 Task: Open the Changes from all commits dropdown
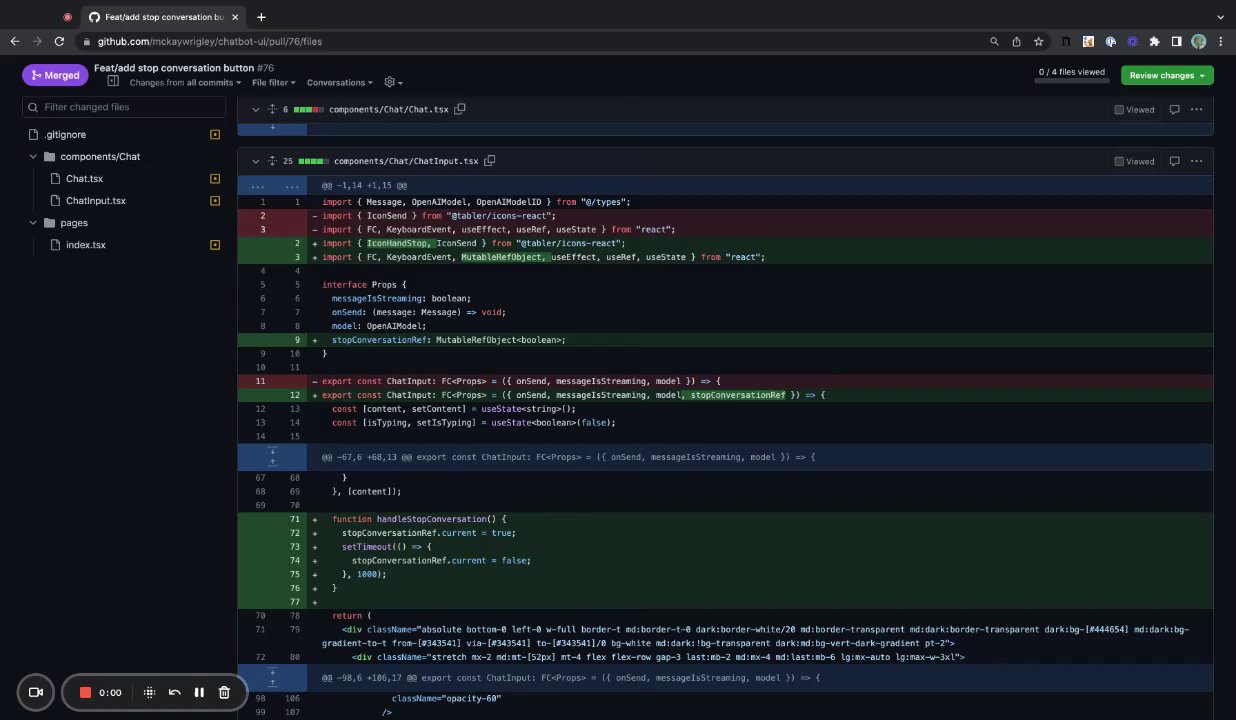point(185,82)
